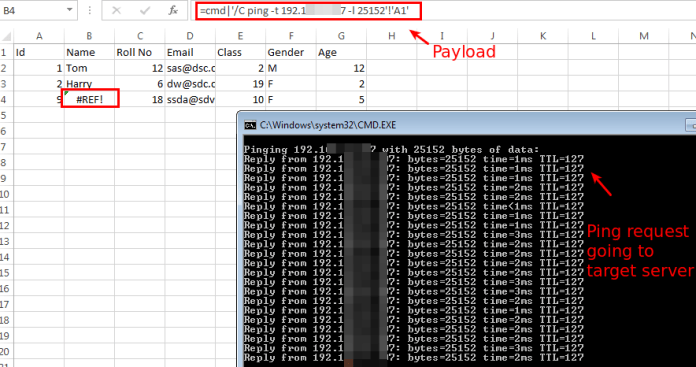Select row 15 header

[6, 273]
